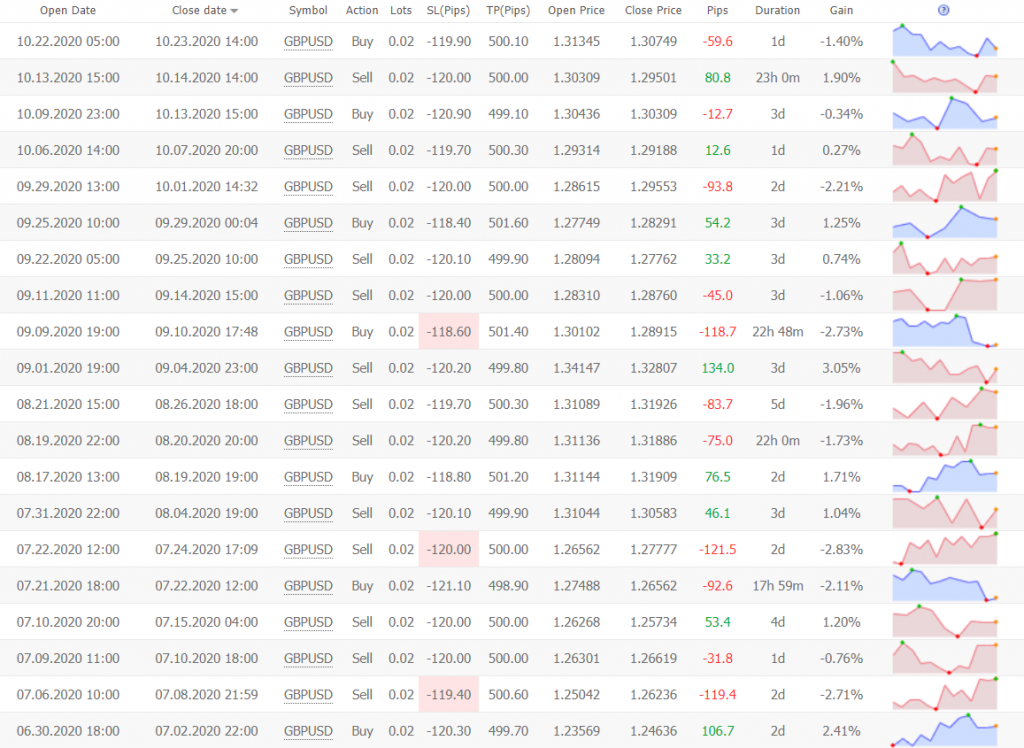
Task: Click highlighted SL value -118.60
Action: click(x=449, y=332)
